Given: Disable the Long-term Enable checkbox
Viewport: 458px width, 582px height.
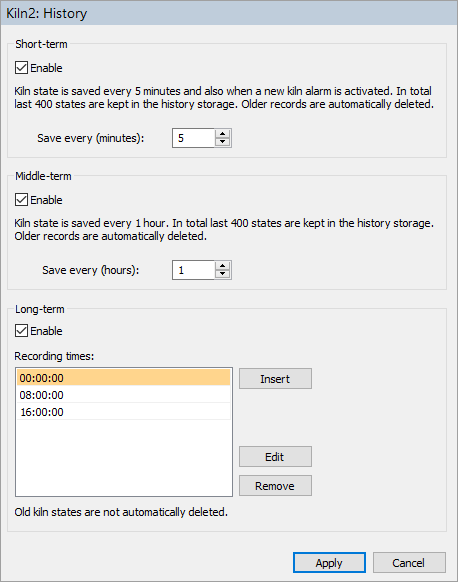Looking at the screenshot, I should pos(22,331).
